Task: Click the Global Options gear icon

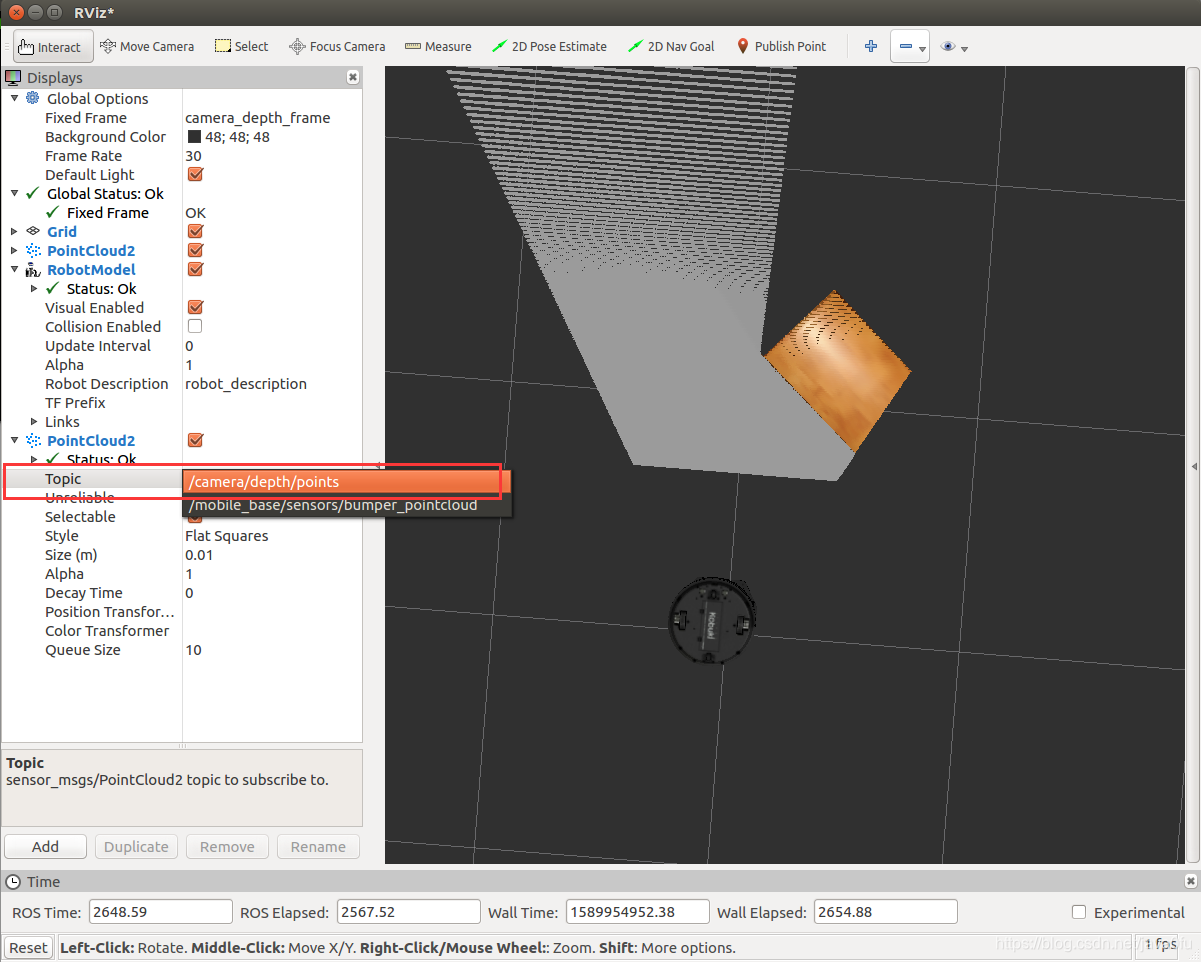Action: 33,98
